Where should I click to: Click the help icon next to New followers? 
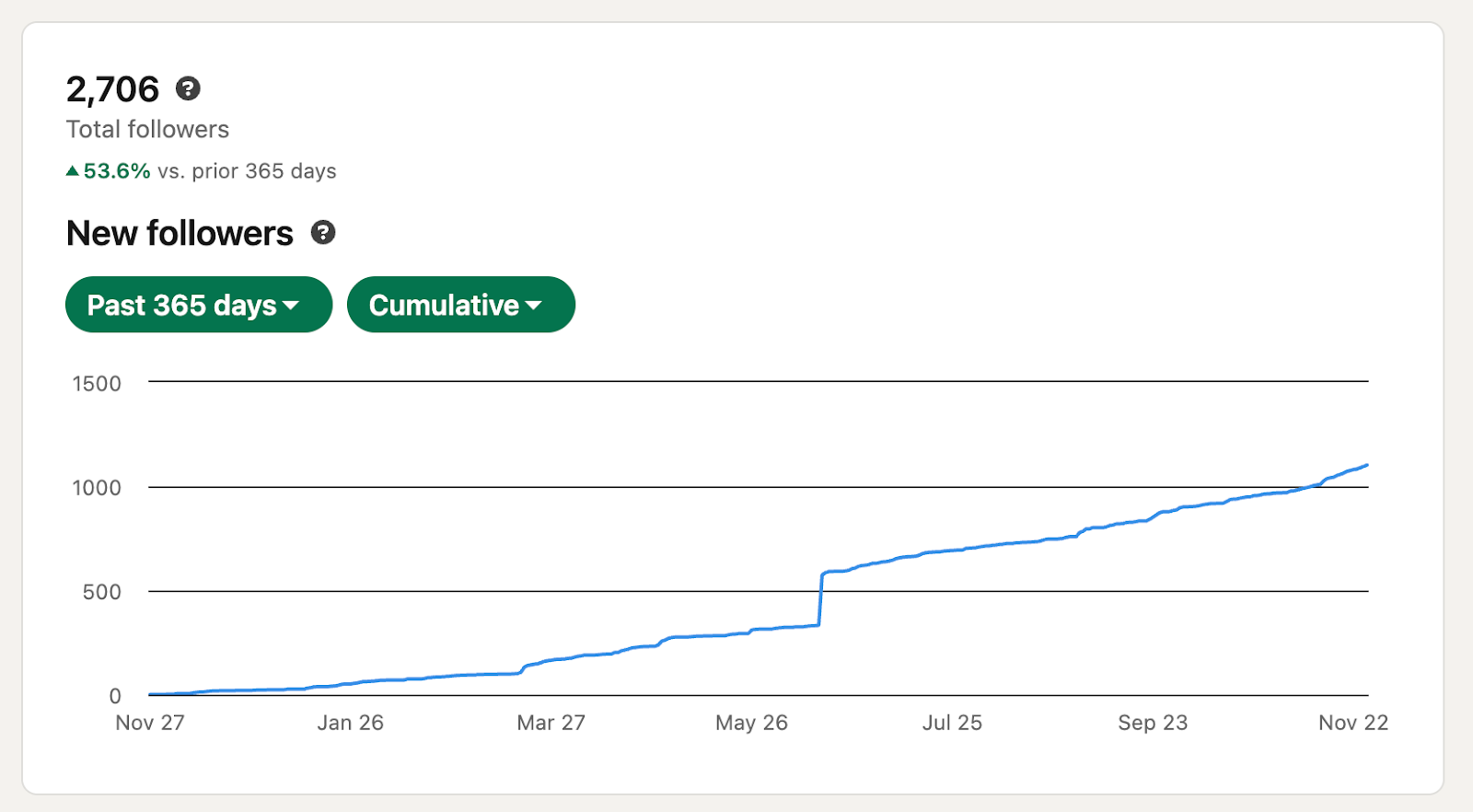pyautogui.click(x=323, y=232)
